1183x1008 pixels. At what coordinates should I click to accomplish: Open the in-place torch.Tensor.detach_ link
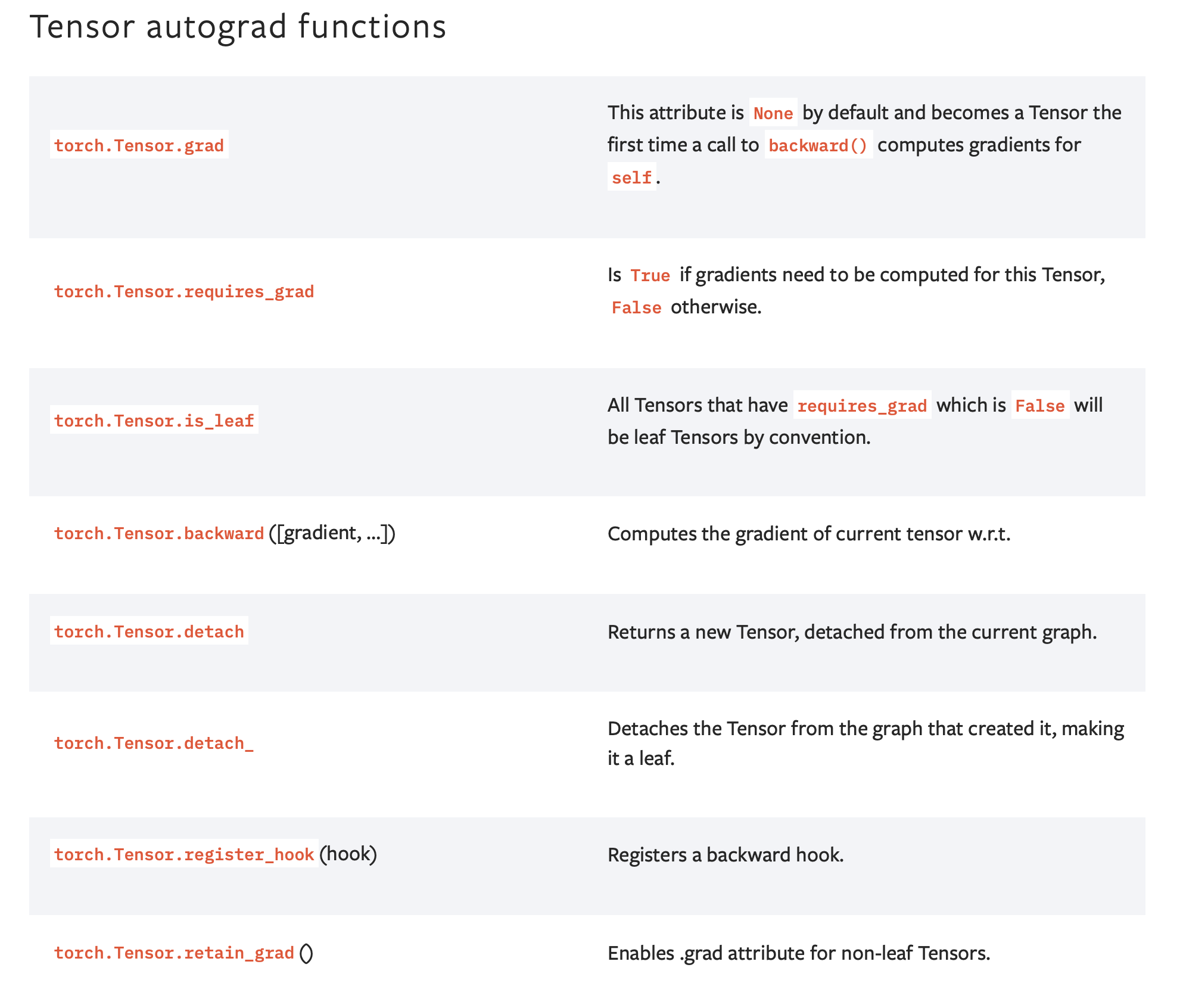click(x=154, y=743)
